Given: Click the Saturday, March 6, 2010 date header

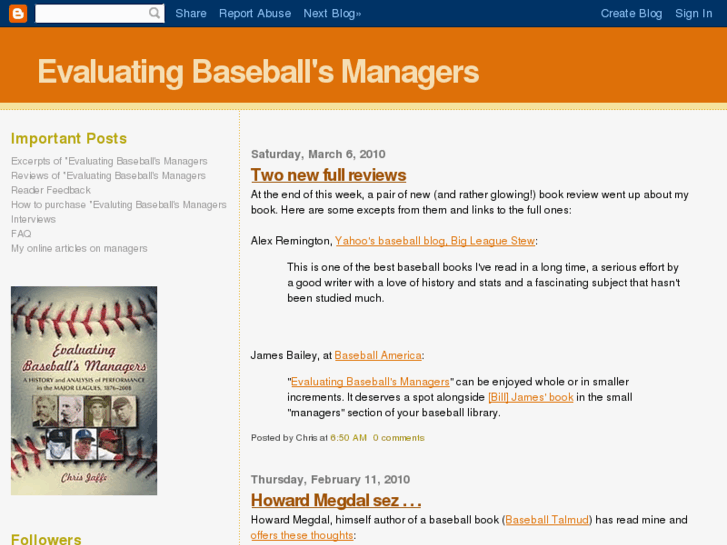Looking at the screenshot, I should coord(318,154).
